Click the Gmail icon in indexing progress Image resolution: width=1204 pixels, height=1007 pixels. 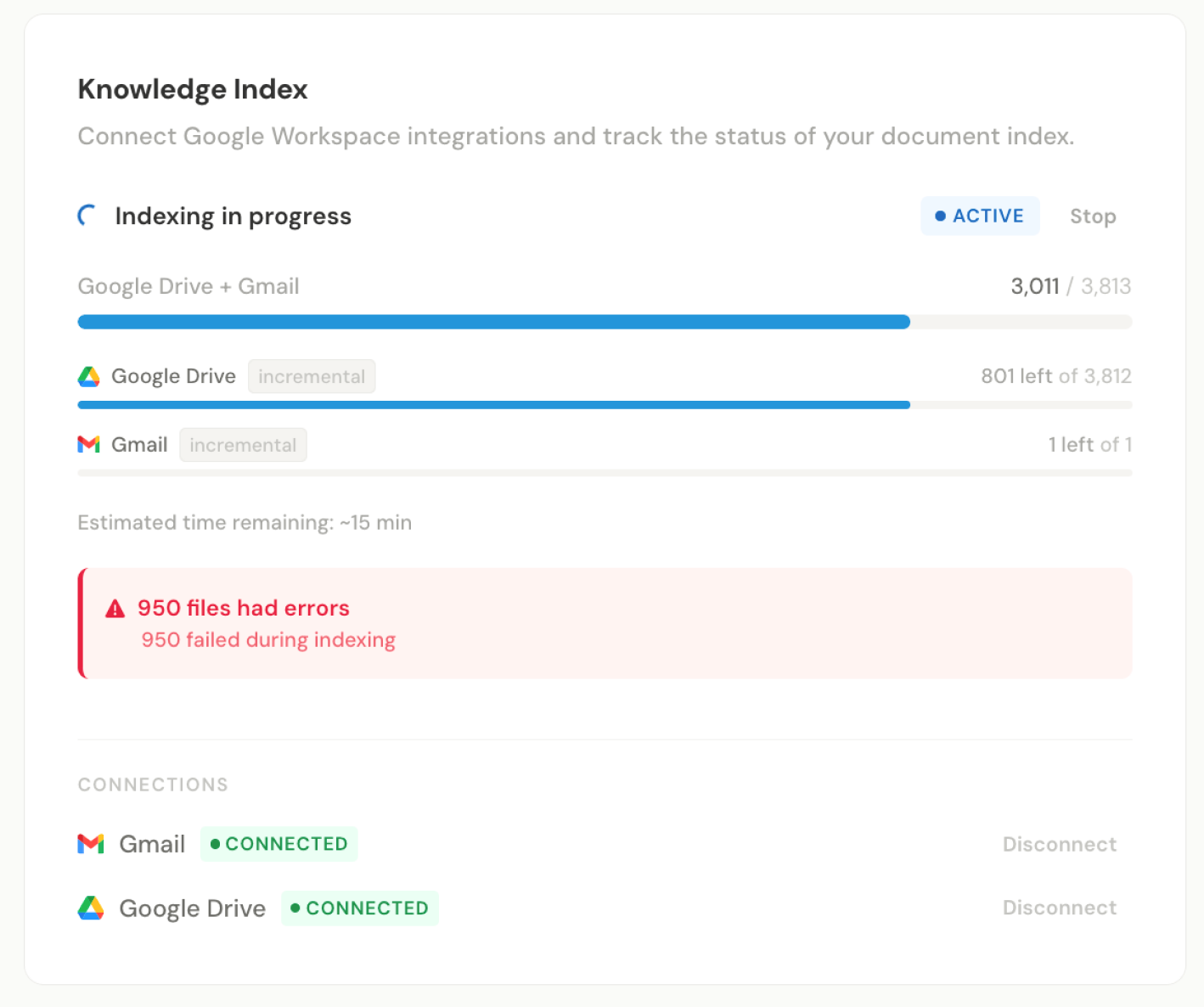tap(89, 444)
